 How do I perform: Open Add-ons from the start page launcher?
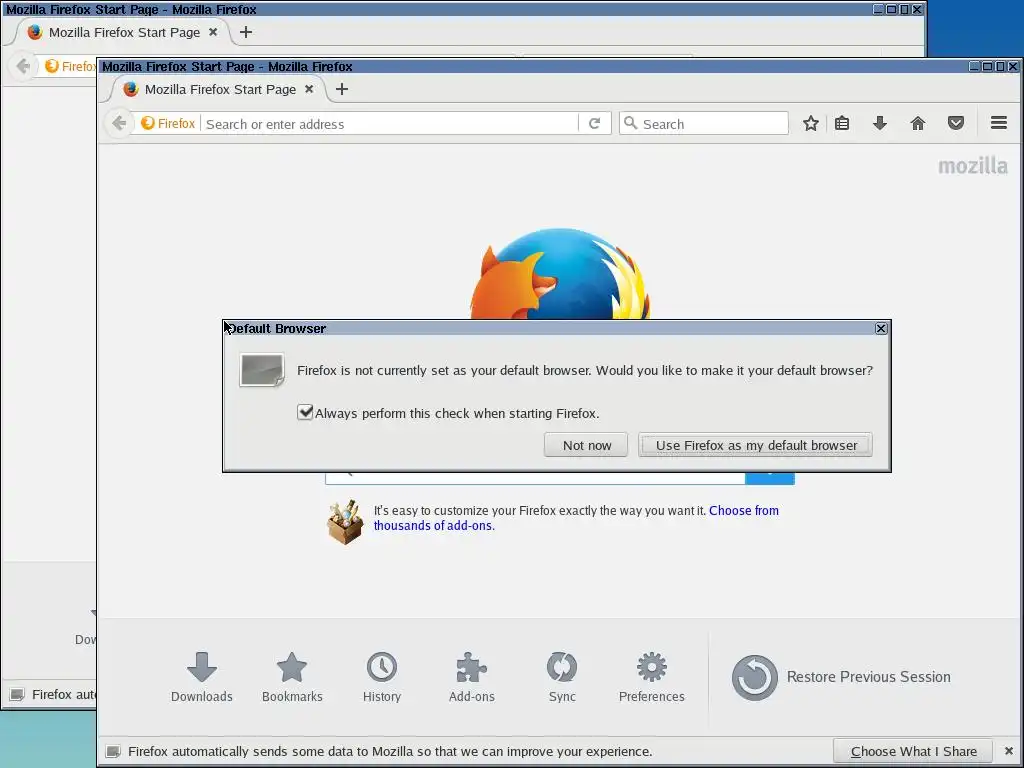[x=472, y=677]
